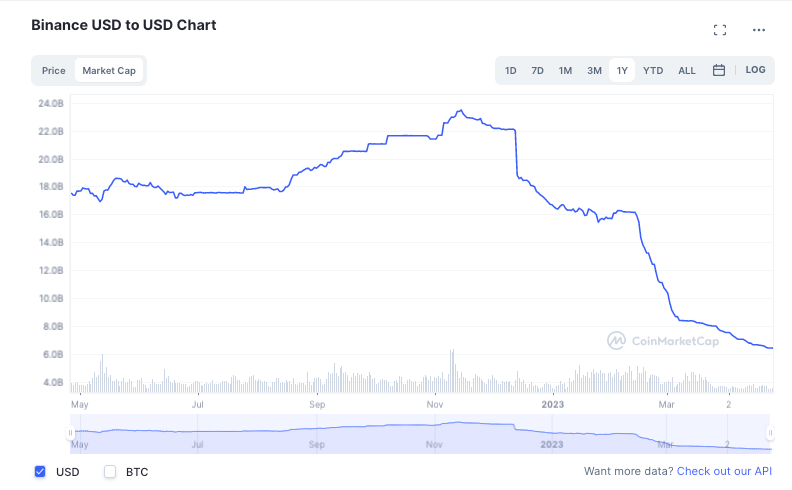Toggle LOG scale mode

[755, 70]
